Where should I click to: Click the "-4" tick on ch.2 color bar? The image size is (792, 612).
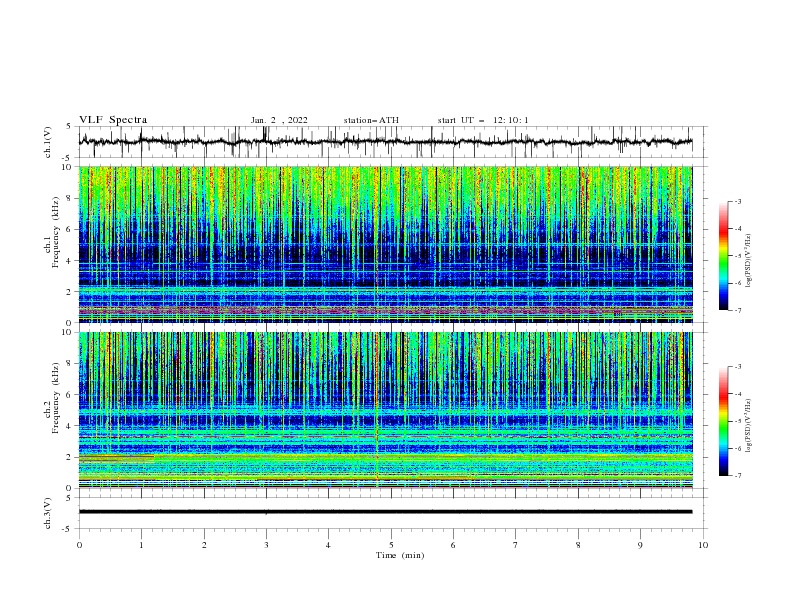pyautogui.click(x=738, y=394)
